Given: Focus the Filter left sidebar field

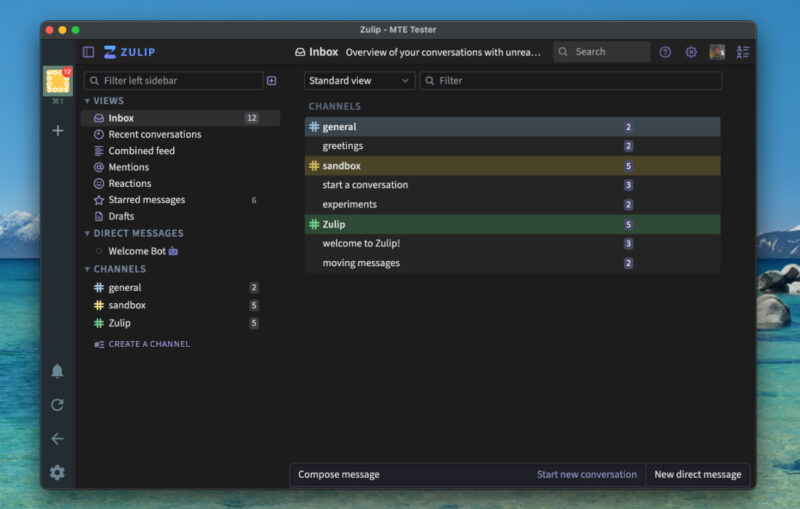Looking at the screenshot, I should (173, 81).
